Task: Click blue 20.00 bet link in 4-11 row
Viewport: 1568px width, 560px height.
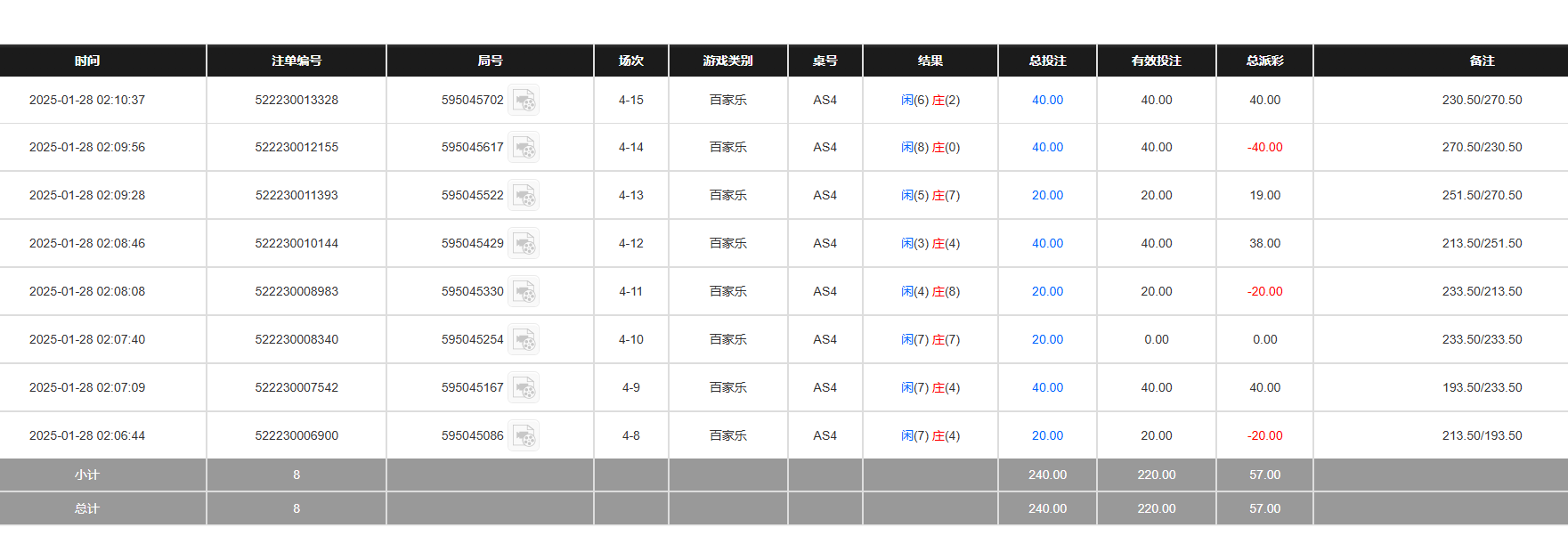Action: click(x=1047, y=291)
